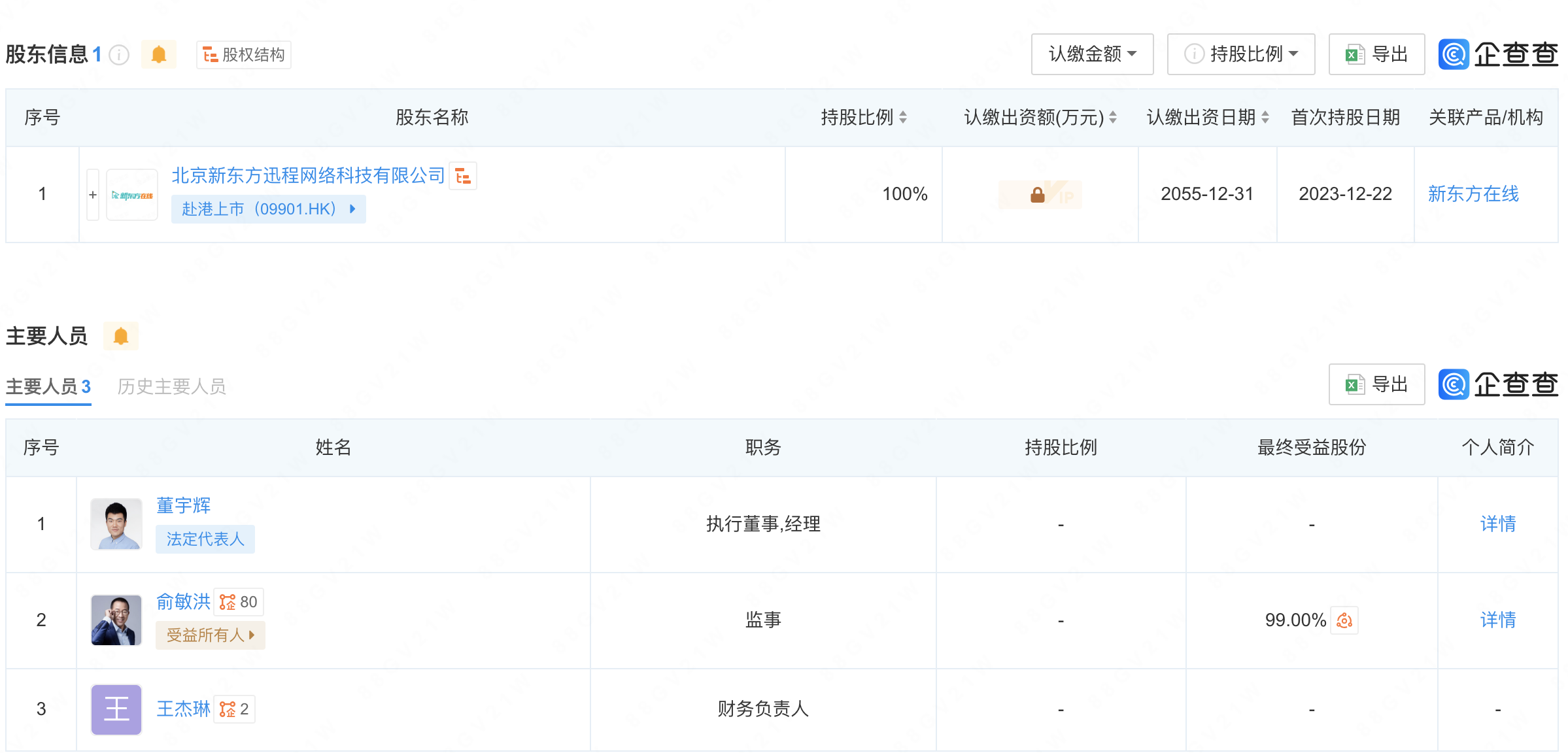Expand the 受益所有人 tag under 俞敏洪
1568x753 pixels.
(210, 635)
